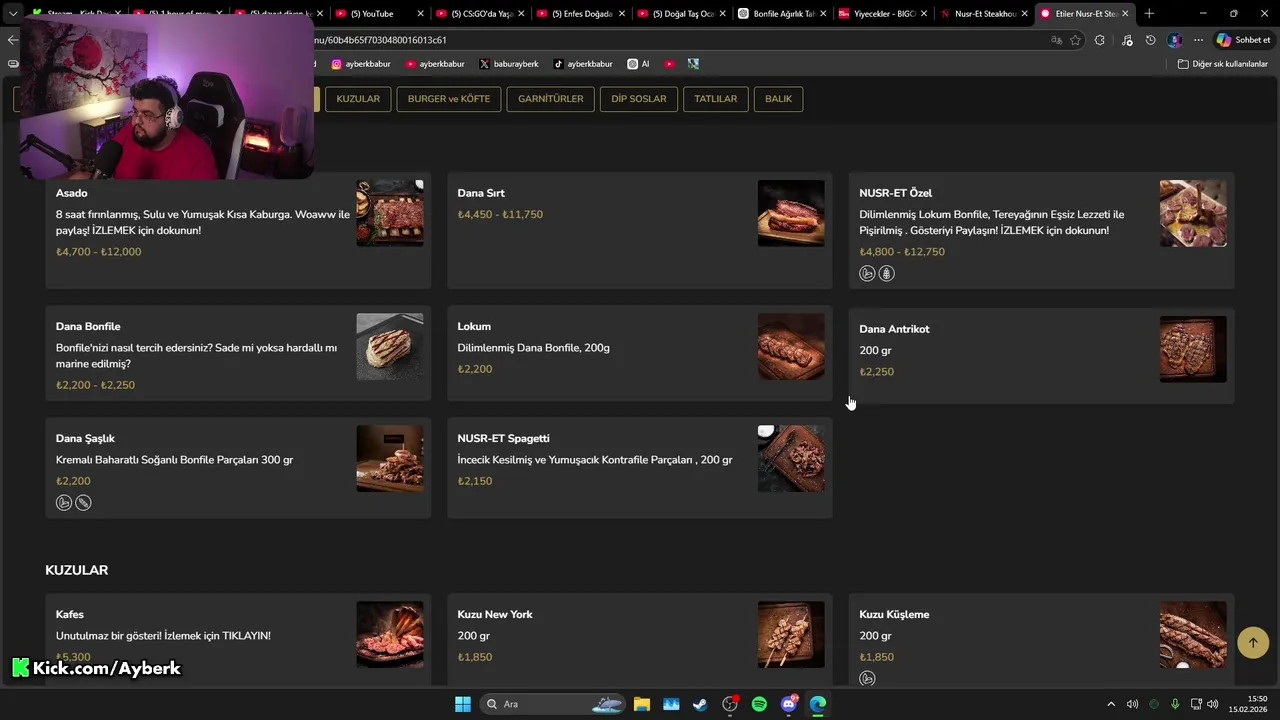This screenshot has width=1280, height=720.
Task: Click the Dana Bonfile dish photo
Action: [x=390, y=346]
